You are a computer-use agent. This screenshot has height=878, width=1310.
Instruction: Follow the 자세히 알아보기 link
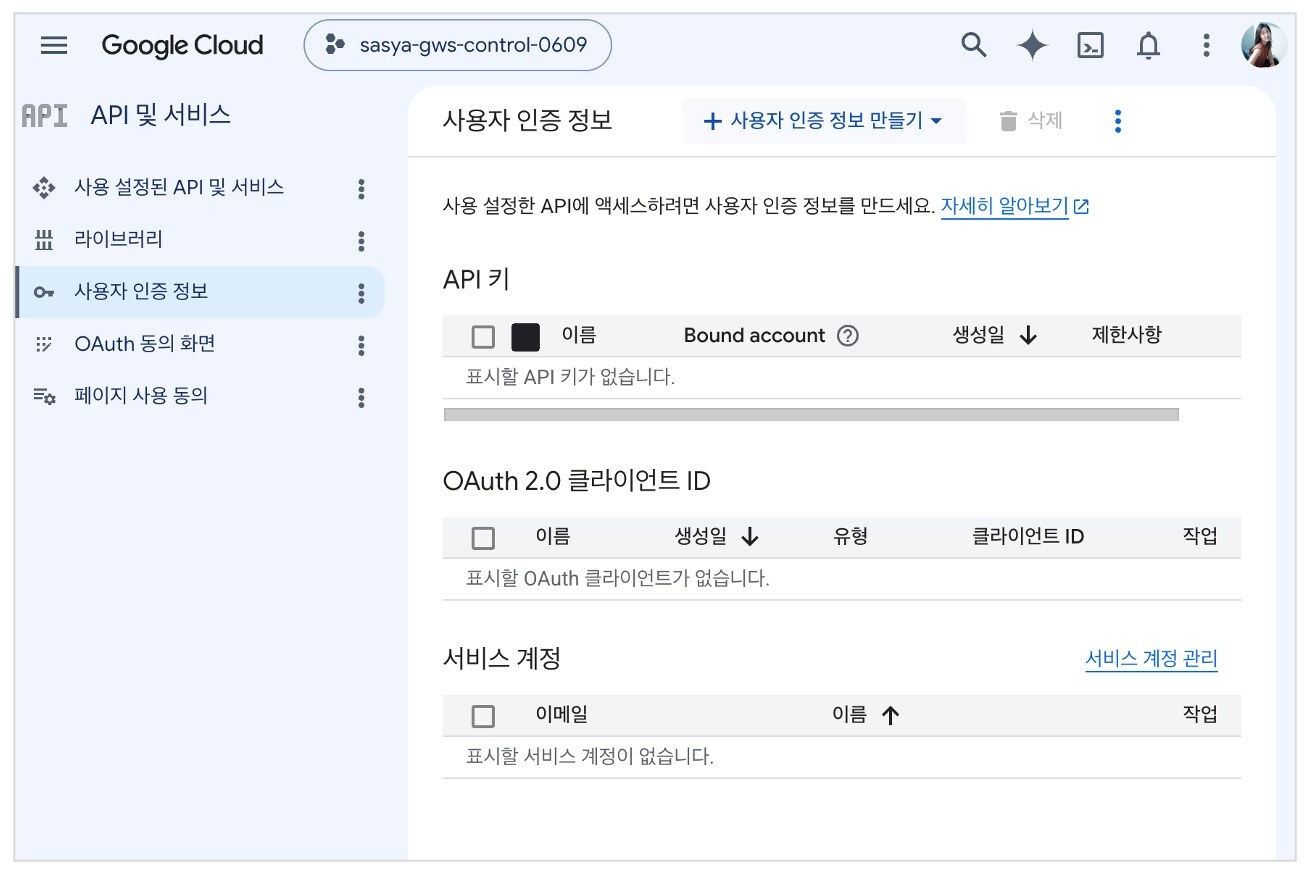point(1004,207)
